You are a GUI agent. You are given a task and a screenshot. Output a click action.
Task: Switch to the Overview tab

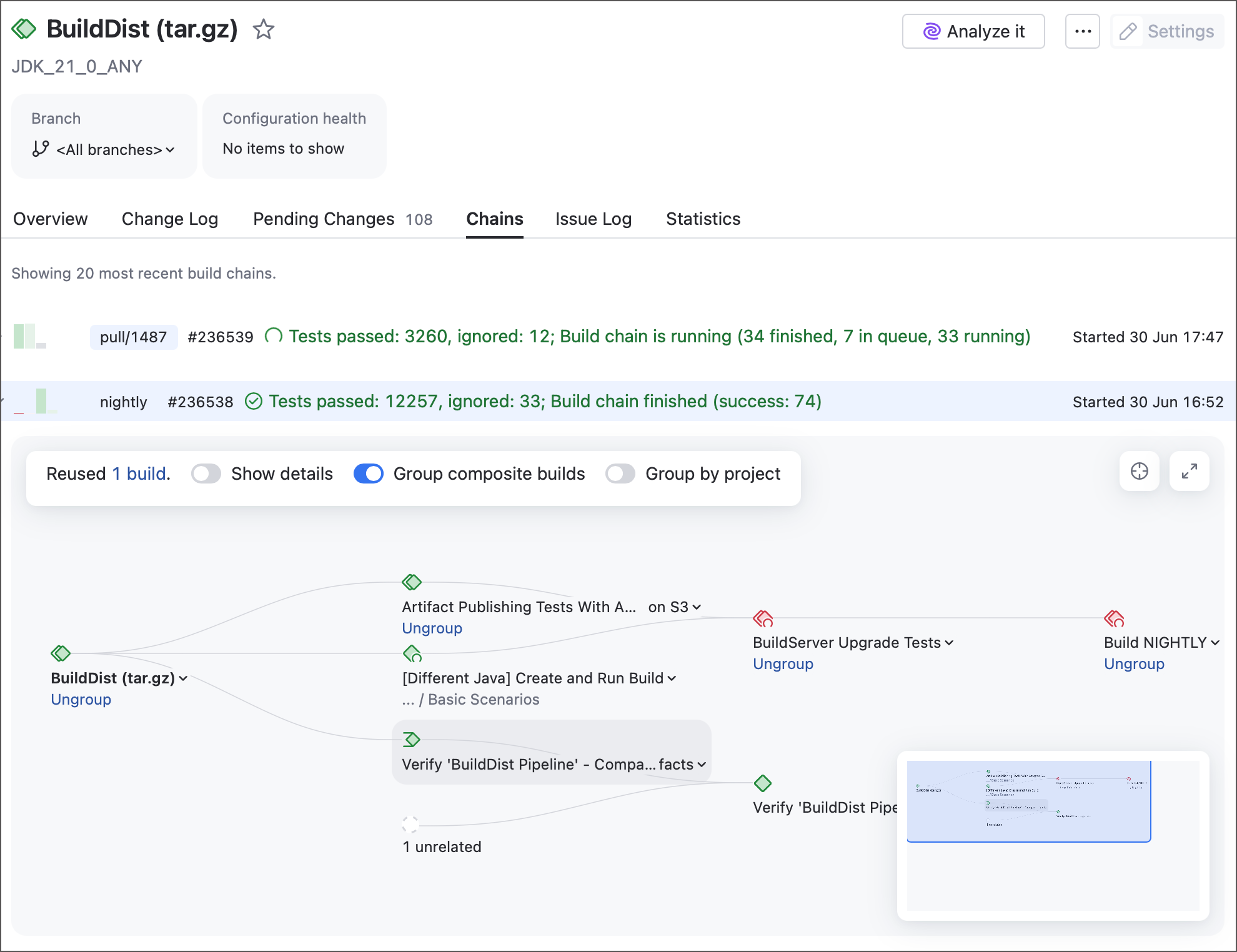pyautogui.click(x=51, y=219)
